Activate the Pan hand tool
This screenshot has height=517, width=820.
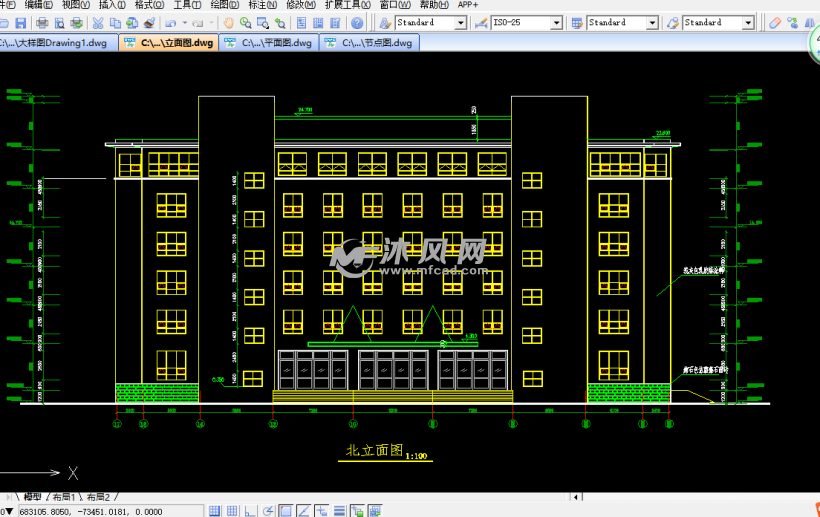click(229, 22)
